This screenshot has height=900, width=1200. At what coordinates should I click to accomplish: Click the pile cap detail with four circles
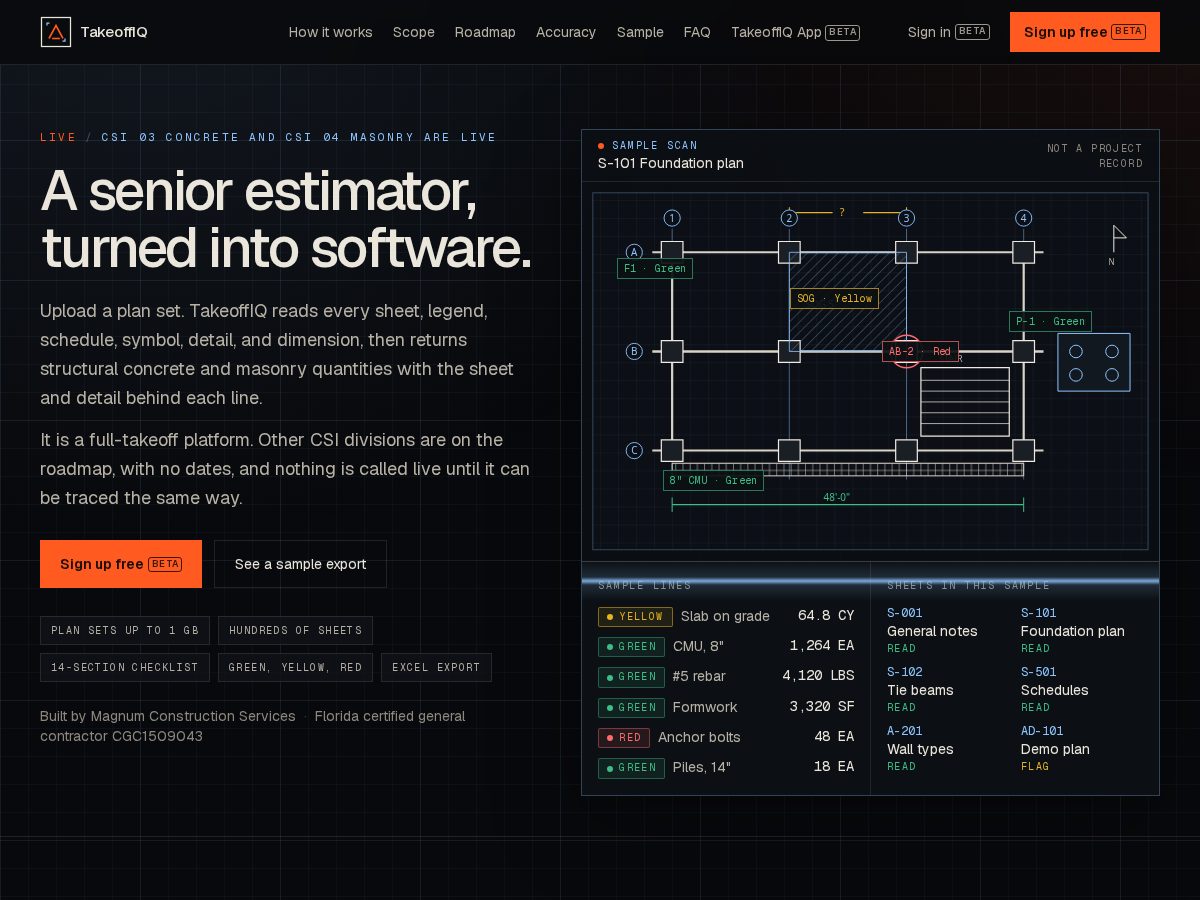(x=1094, y=362)
